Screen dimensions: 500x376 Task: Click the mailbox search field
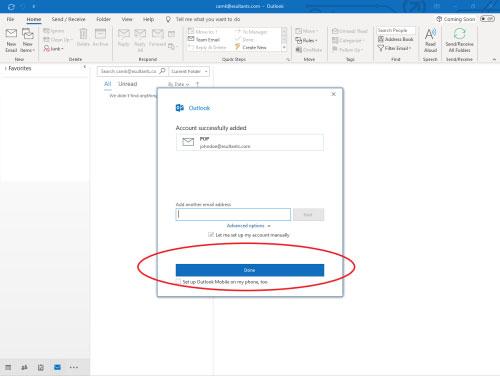tap(128, 71)
